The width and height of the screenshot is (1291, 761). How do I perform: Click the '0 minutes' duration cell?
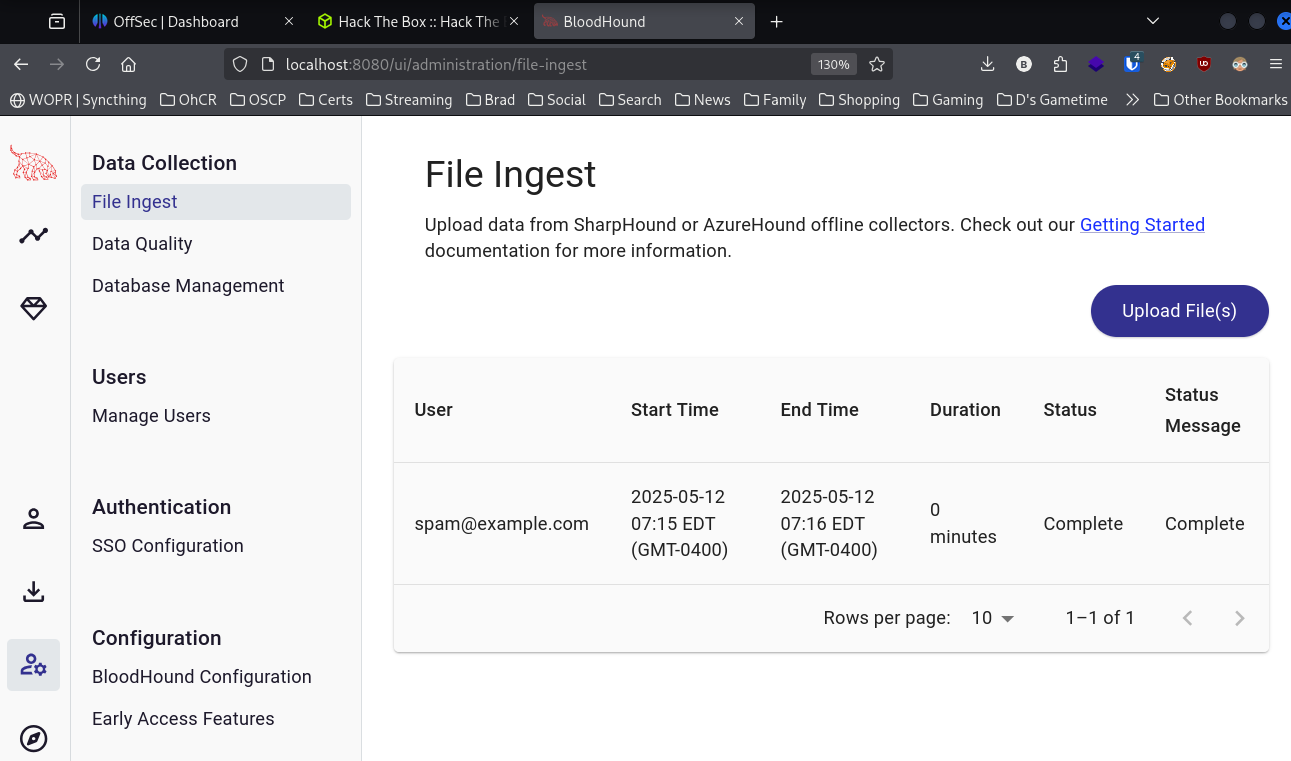point(963,524)
